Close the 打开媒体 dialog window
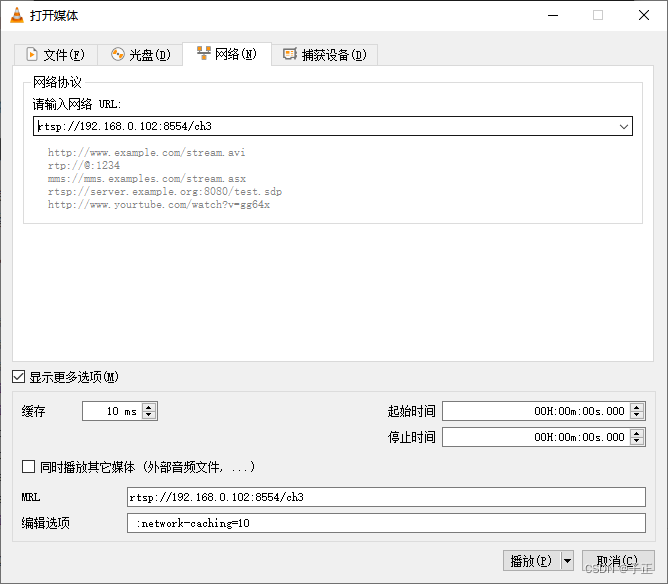The height and width of the screenshot is (584, 668). click(644, 15)
